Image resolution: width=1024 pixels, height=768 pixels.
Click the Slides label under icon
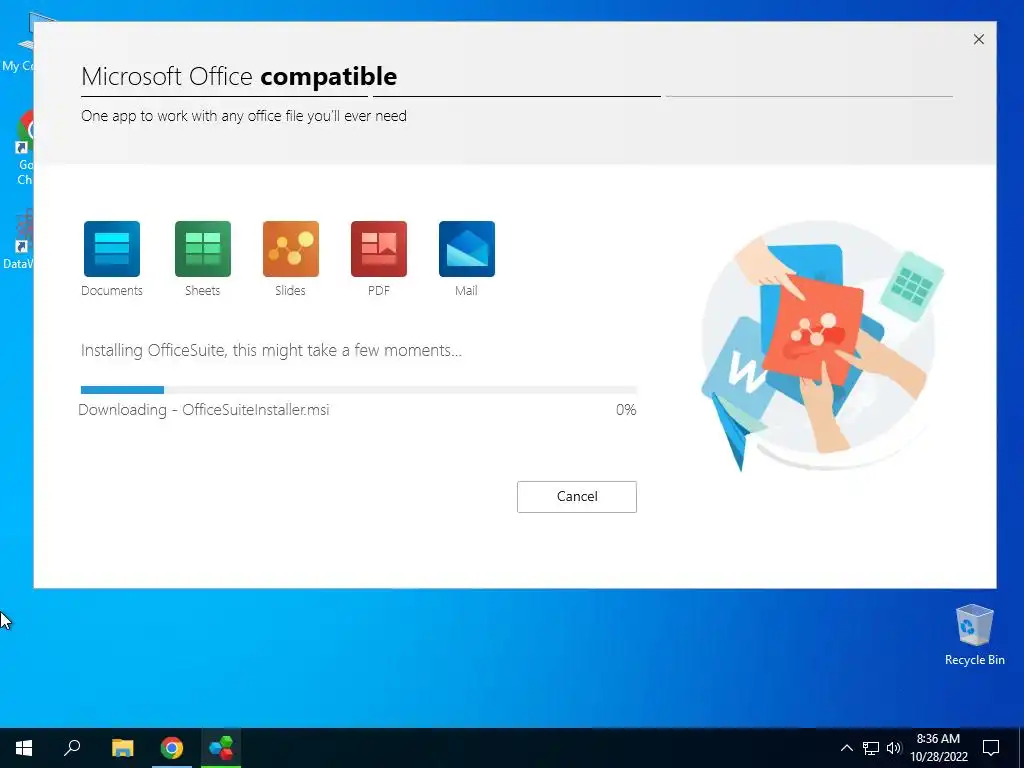[x=290, y=291]
